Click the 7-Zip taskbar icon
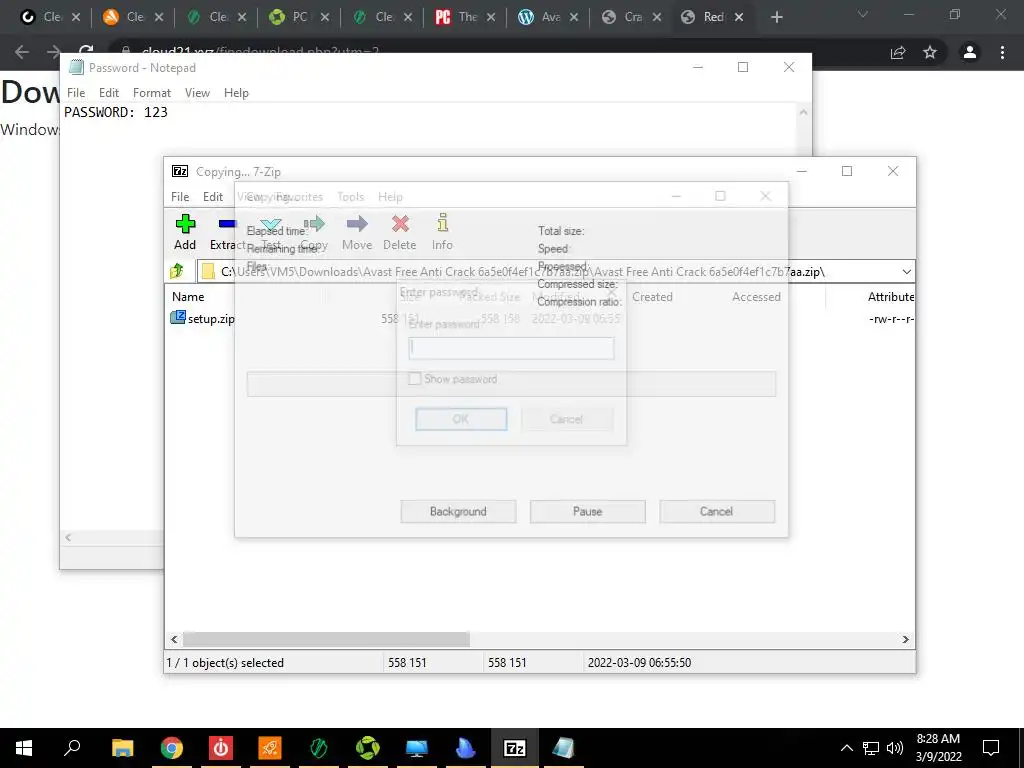The image size is (1024, 768). pyautogui.click(x=515, y=748)
